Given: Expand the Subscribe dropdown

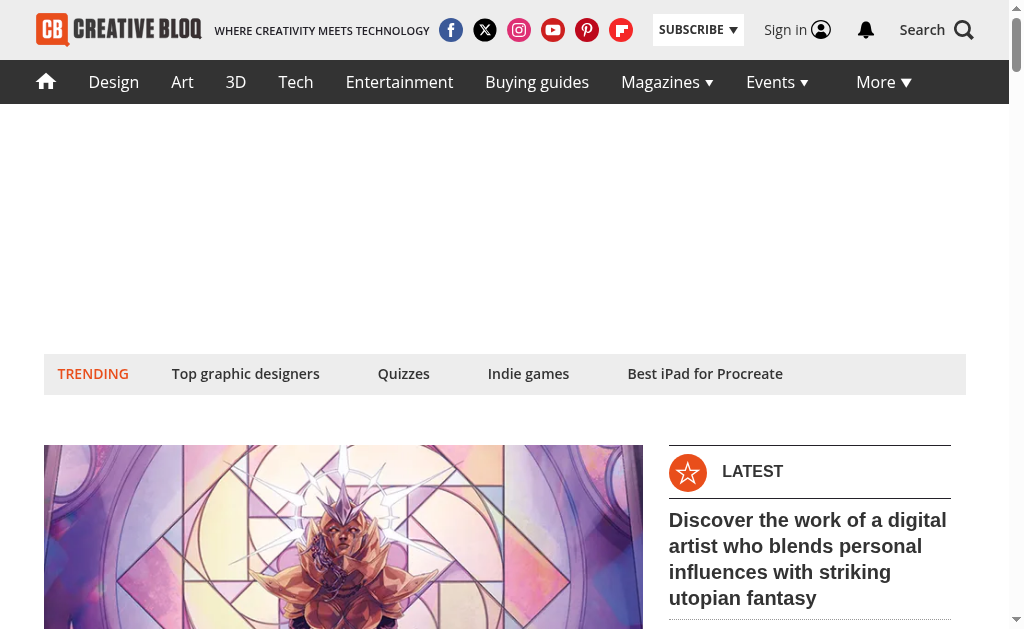Looking at the screenshot, I should pos(698,30).
